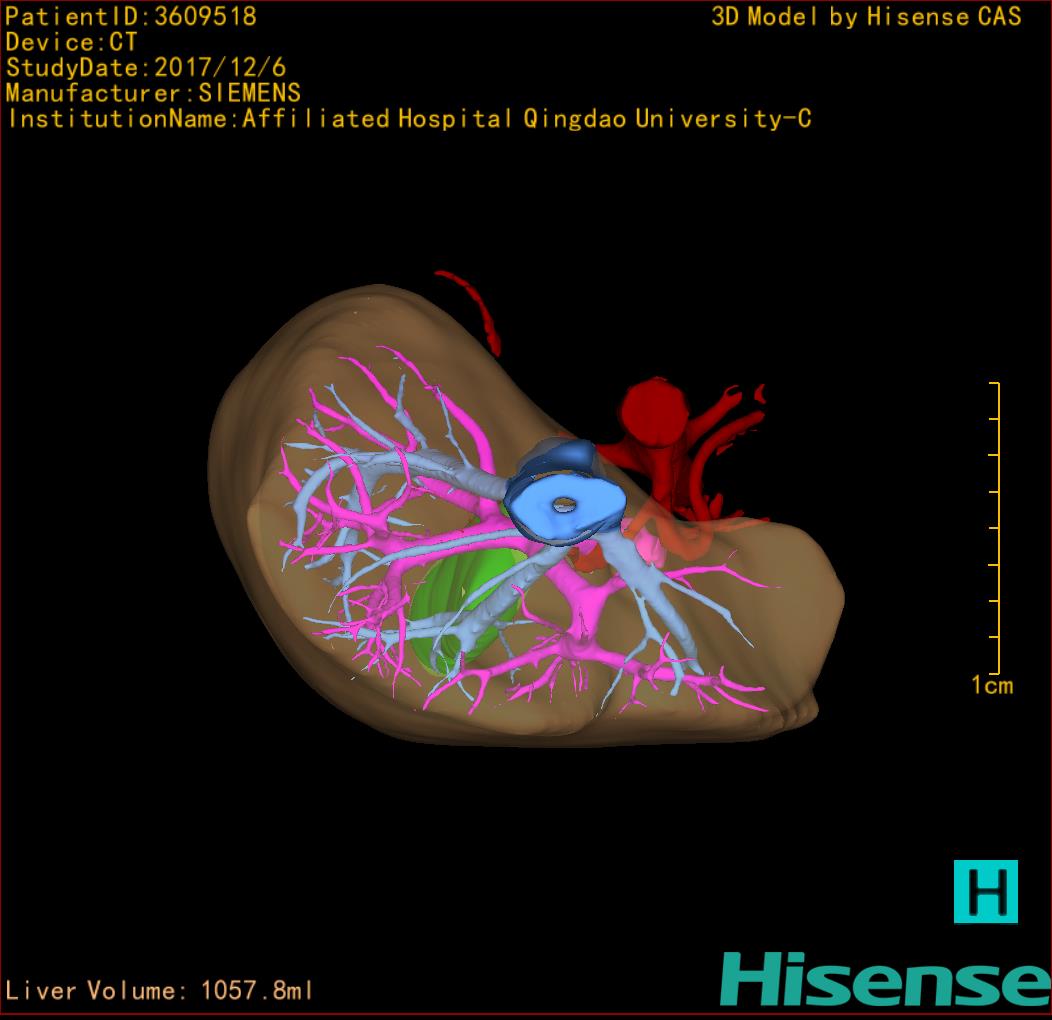Click the Liver Volume: 1057.8ml readout
1052x1020 pixels.
[x=160, y=991]
